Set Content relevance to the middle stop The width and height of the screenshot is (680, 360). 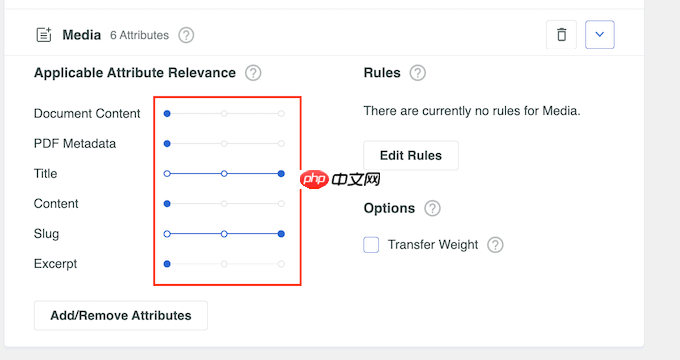[x=224, y=203]
